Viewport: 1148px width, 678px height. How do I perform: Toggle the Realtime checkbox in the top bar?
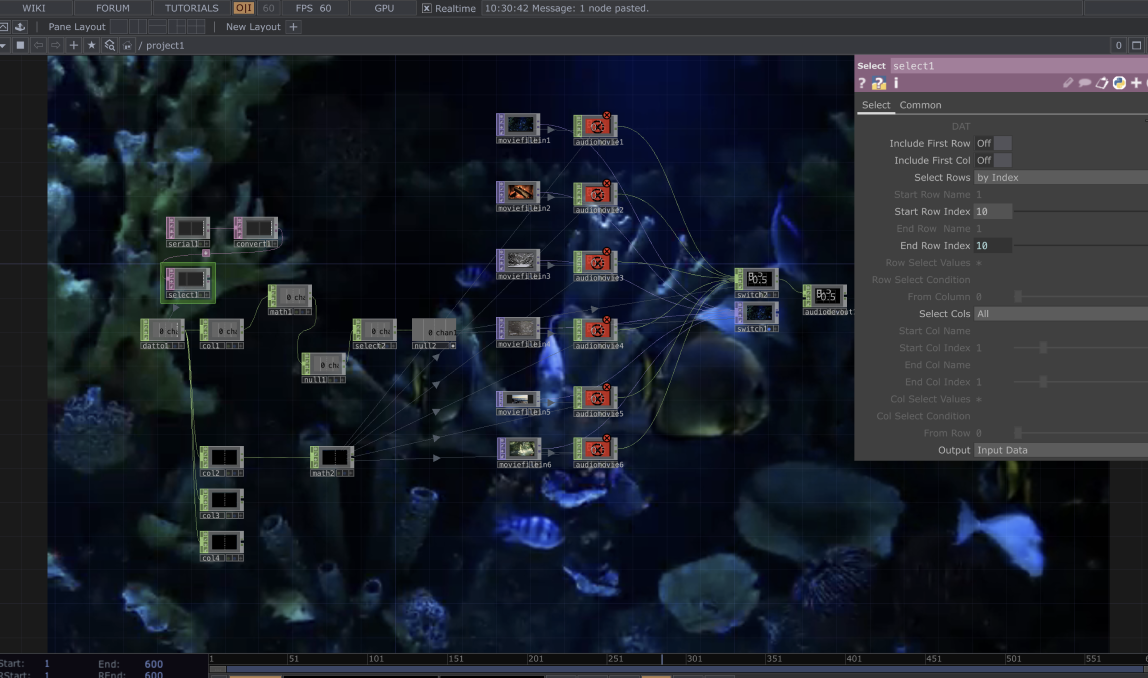425,8
